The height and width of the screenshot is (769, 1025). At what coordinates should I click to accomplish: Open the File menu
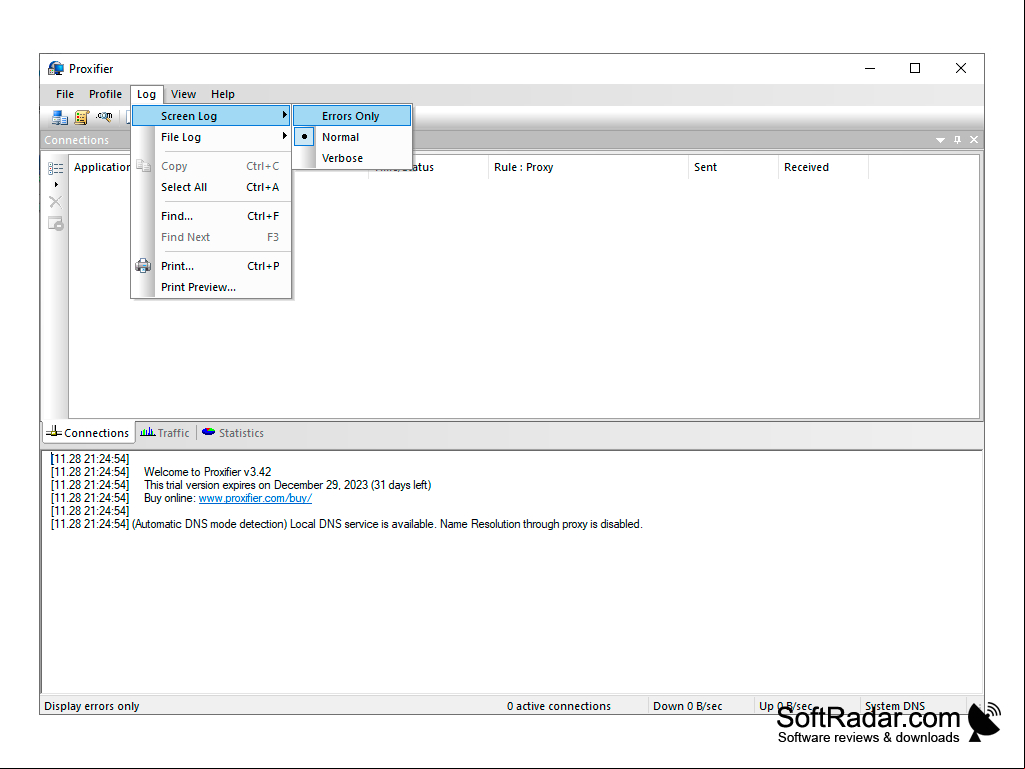65,94
